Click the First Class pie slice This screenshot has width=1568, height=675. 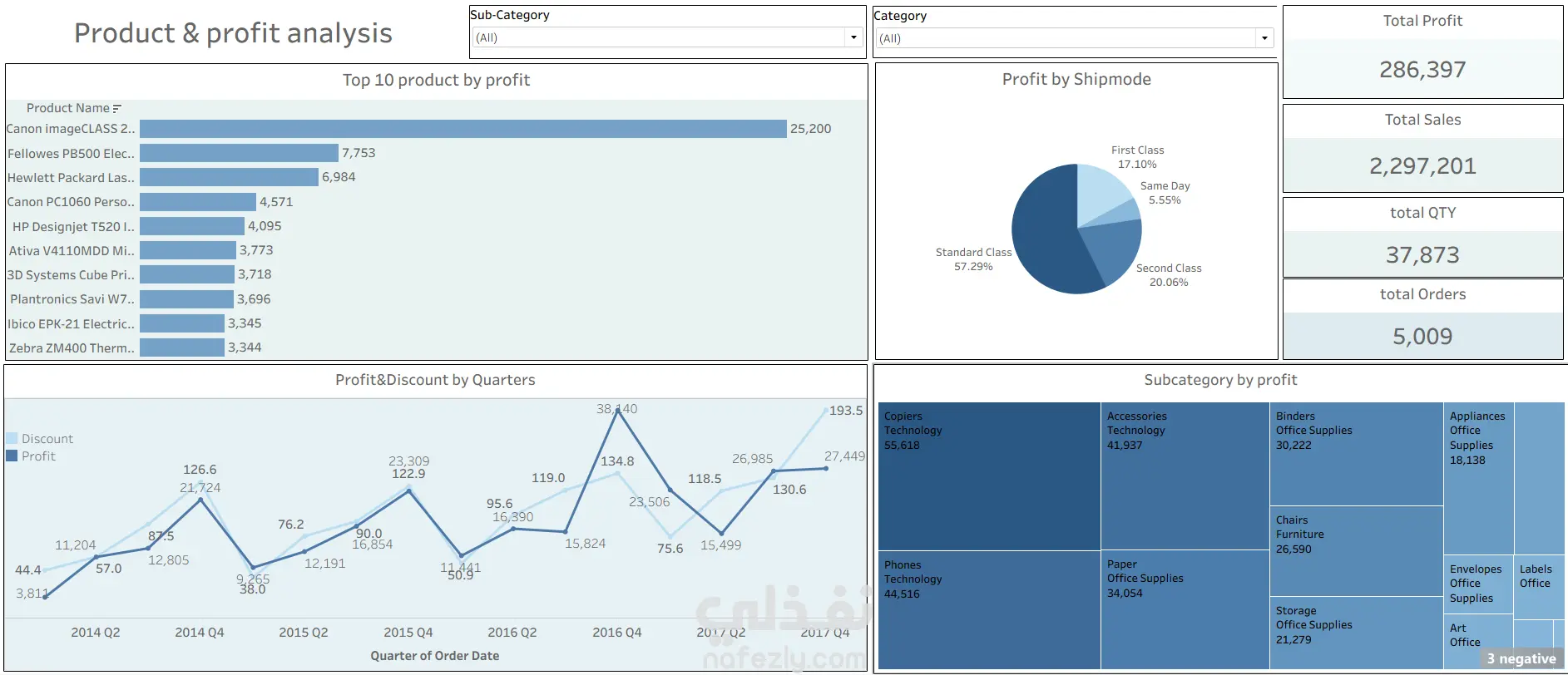(1101, 191)
